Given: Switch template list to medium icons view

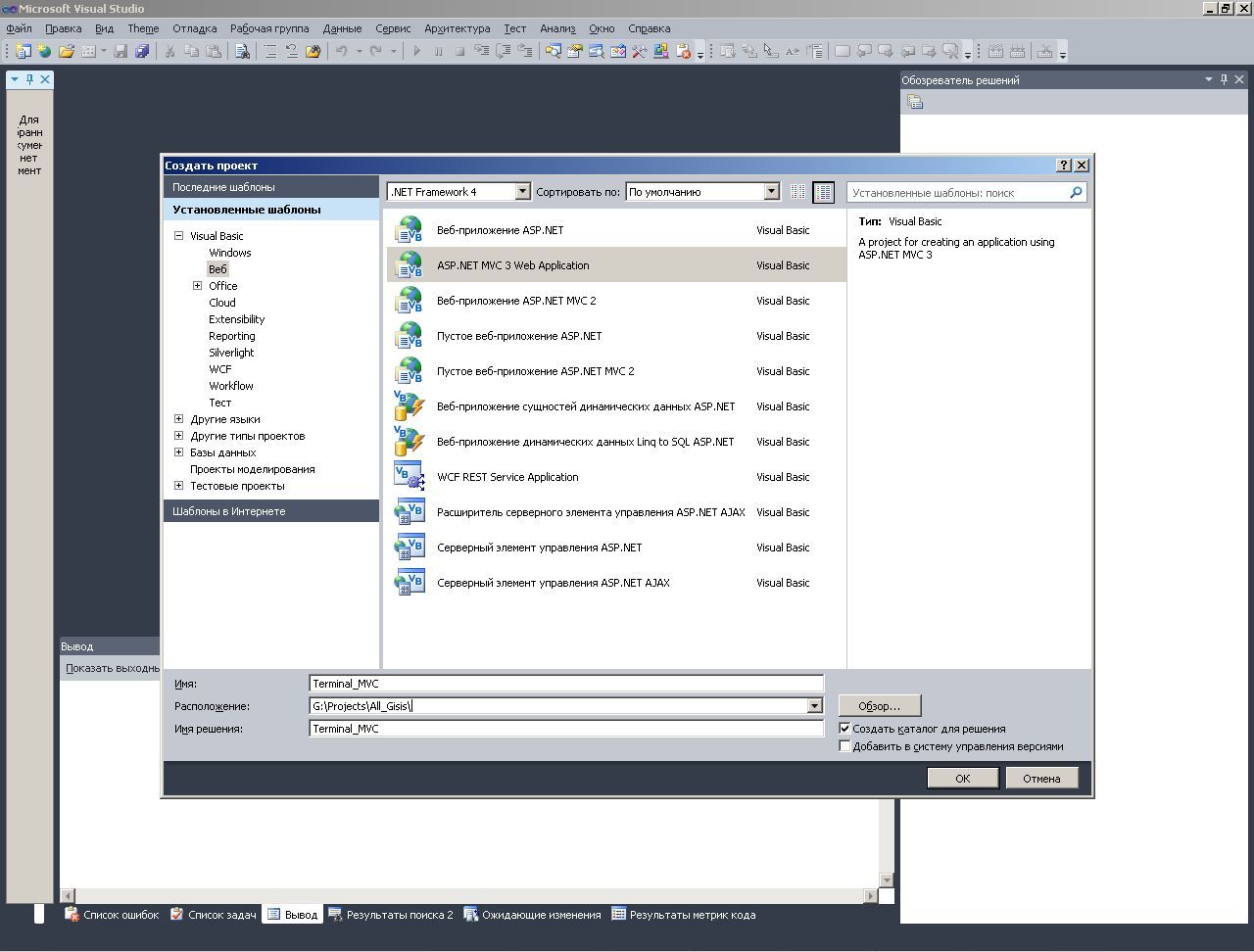Looking at the screenshot, I should pyautogui.click(x=823, y=192).
